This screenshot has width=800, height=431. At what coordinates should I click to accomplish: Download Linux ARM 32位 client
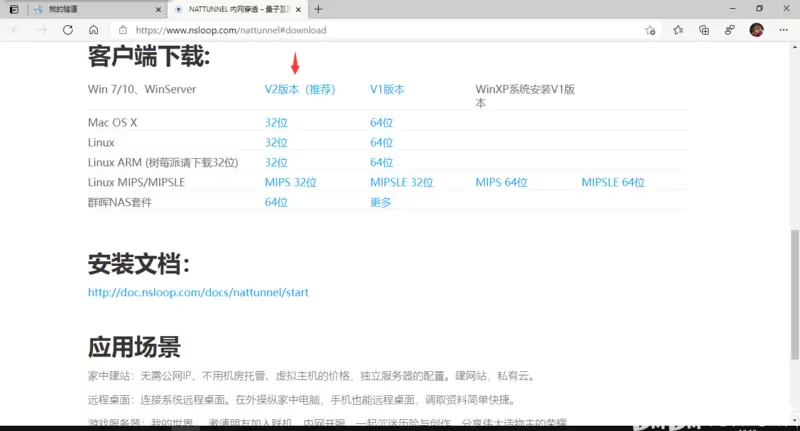point(276,162)
